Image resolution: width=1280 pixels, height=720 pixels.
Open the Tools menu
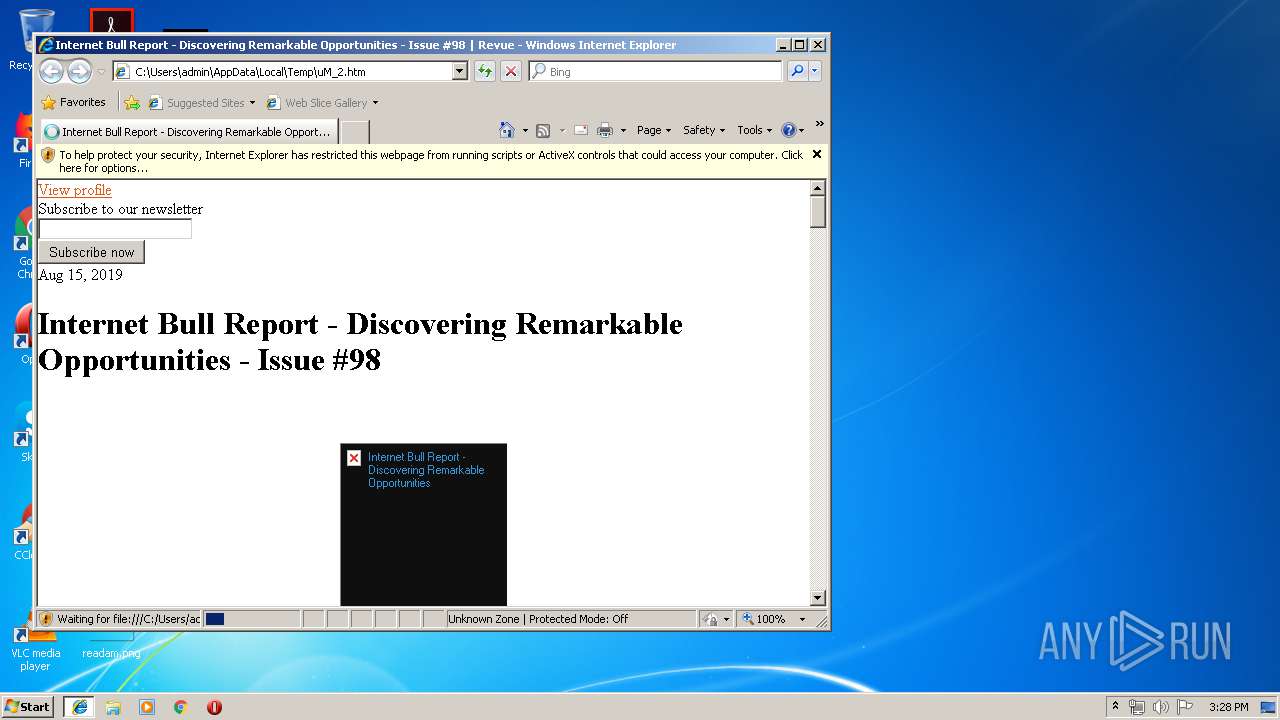click(755, 130)
